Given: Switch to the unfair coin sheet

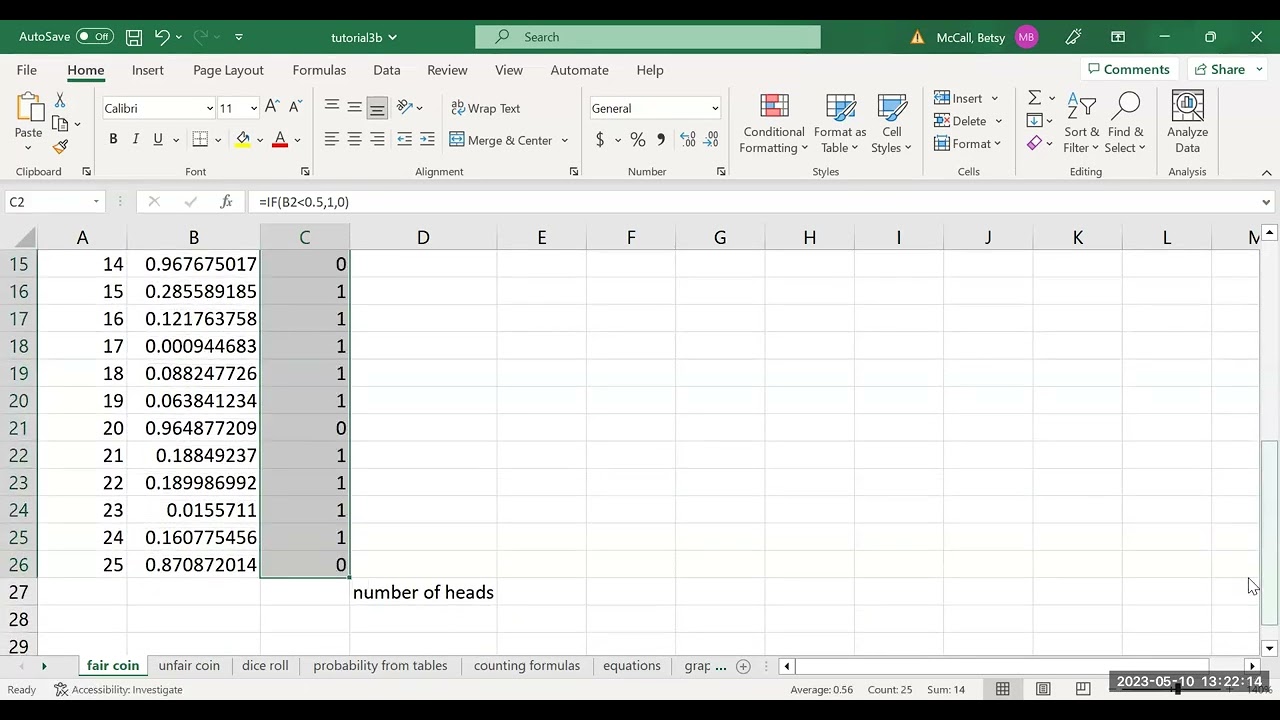Looking at the screenshot, I should (189, 666).
